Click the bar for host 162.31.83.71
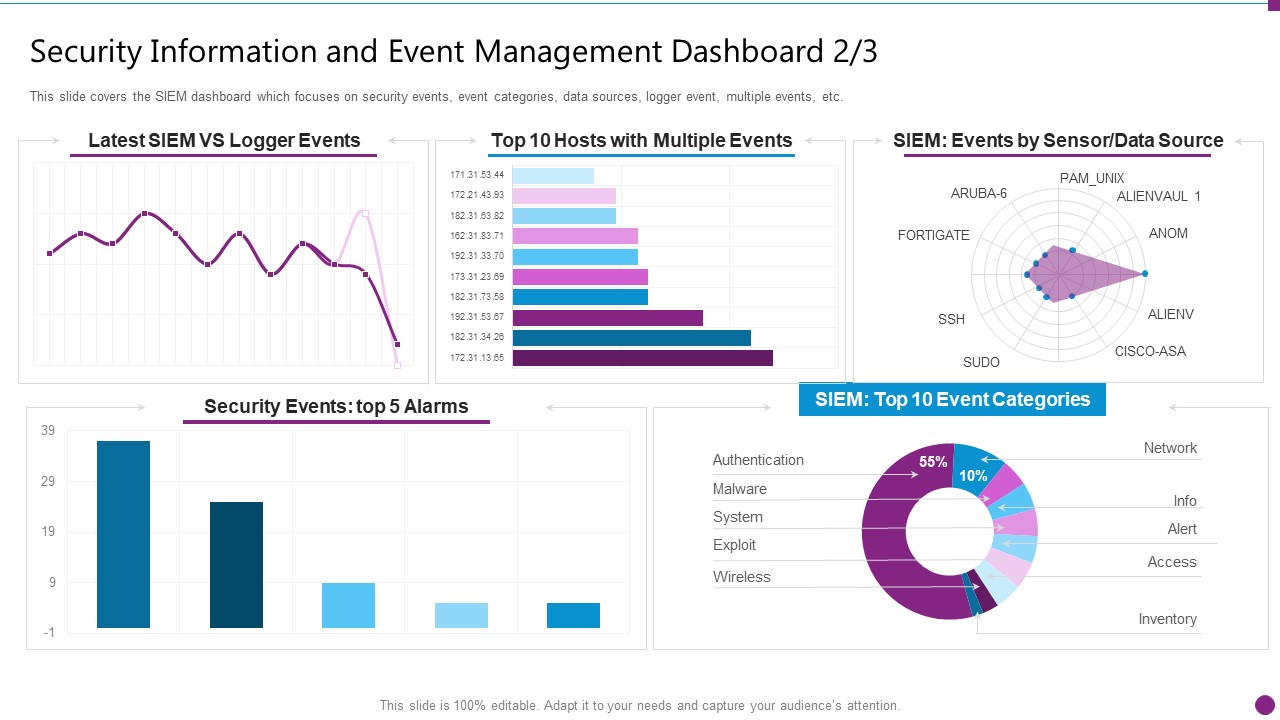 click(575, 236)
